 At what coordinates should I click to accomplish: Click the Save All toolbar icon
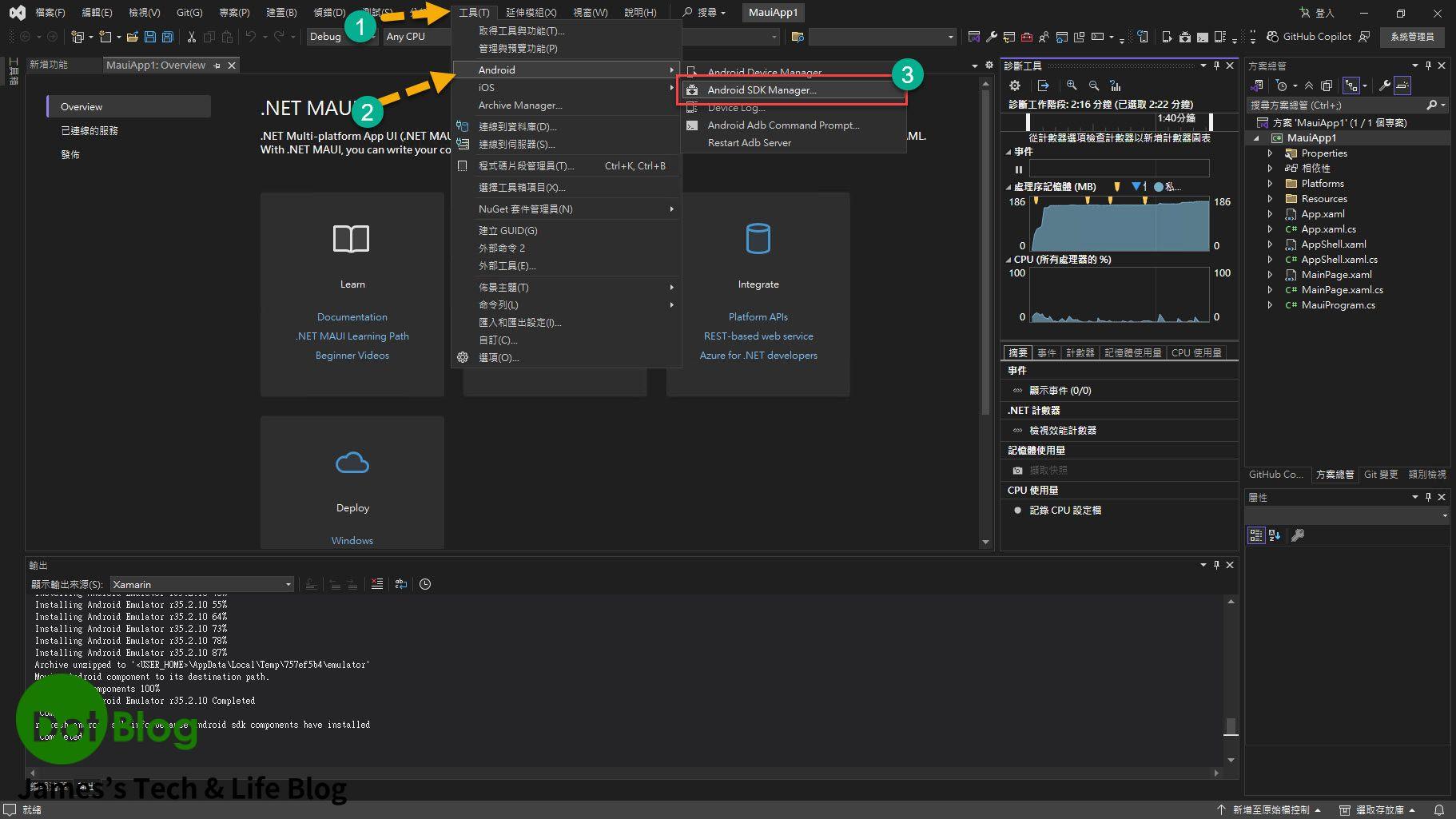coord(167,37)
